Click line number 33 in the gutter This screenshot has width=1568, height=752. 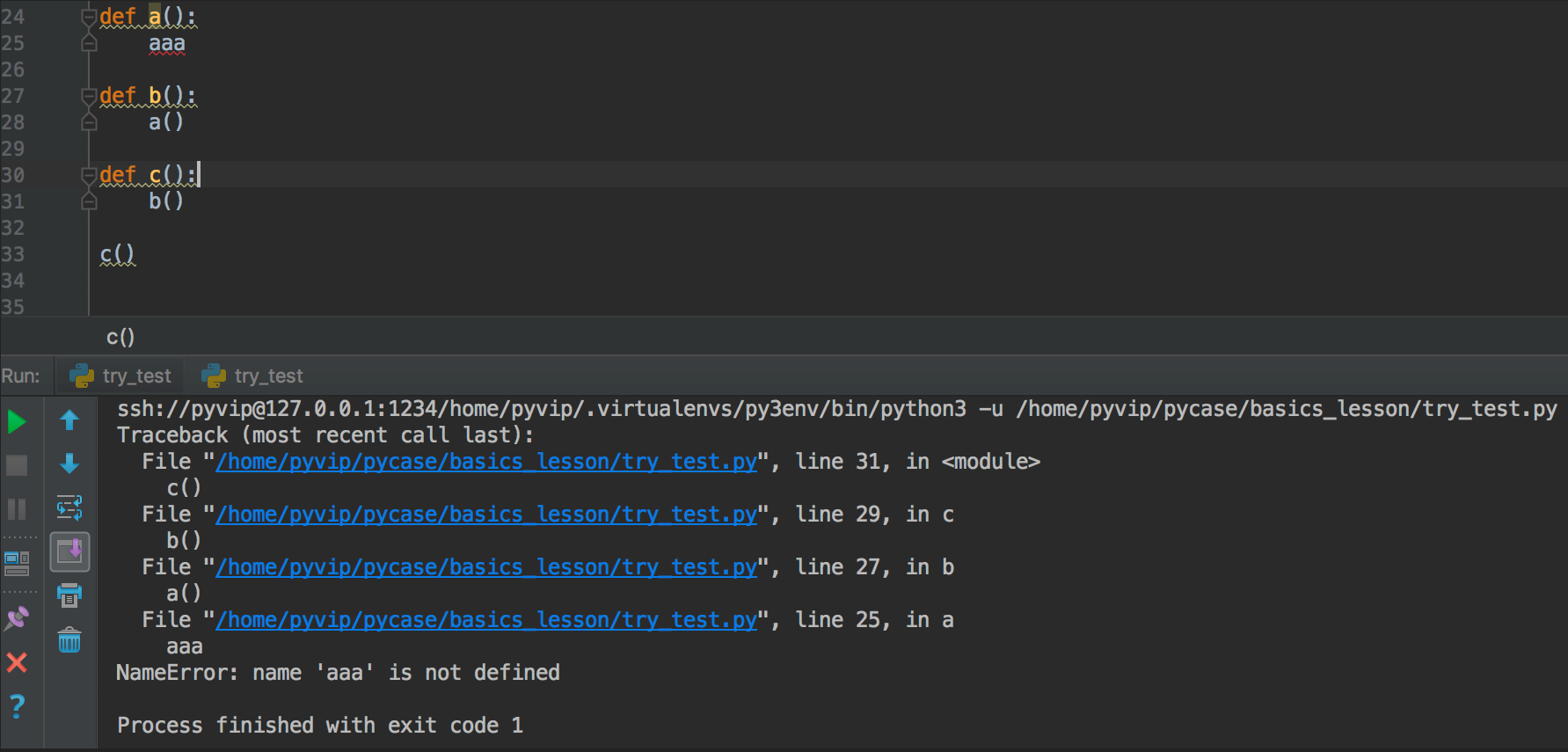point(13,254)
